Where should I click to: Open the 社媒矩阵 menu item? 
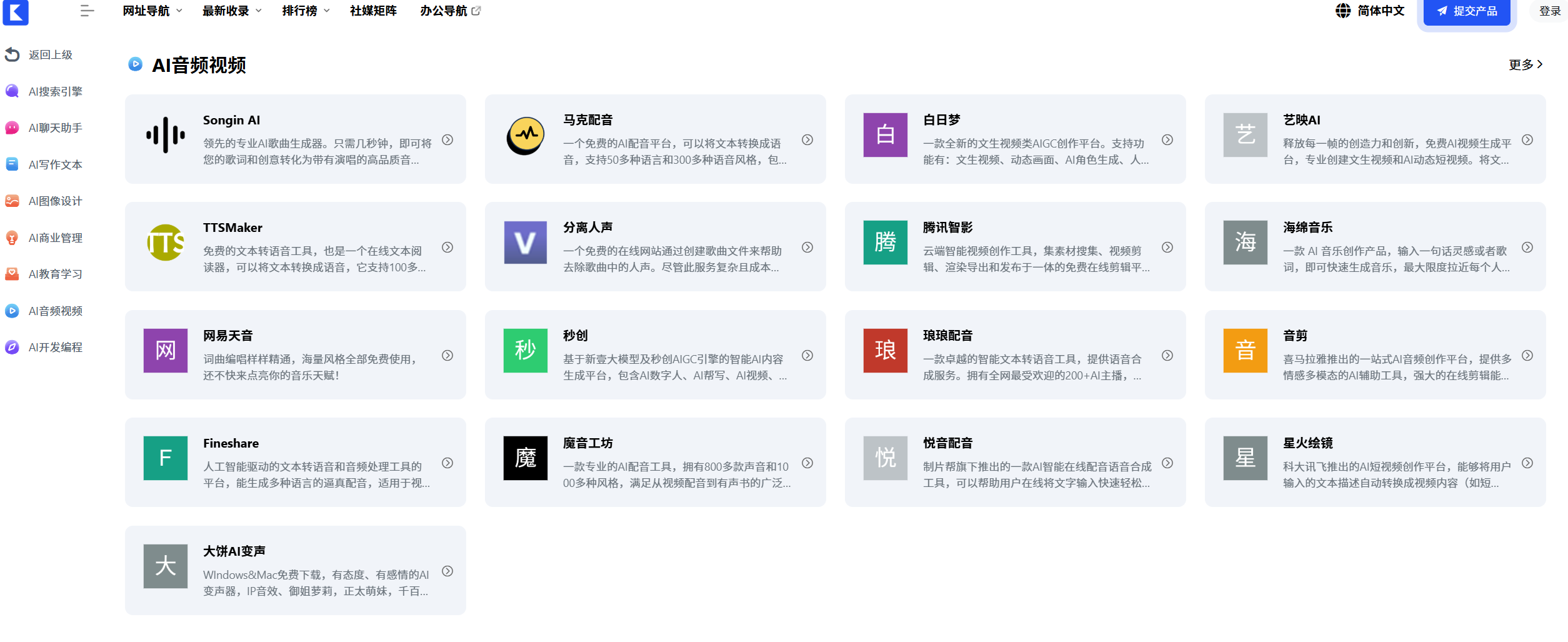[373, 11]
